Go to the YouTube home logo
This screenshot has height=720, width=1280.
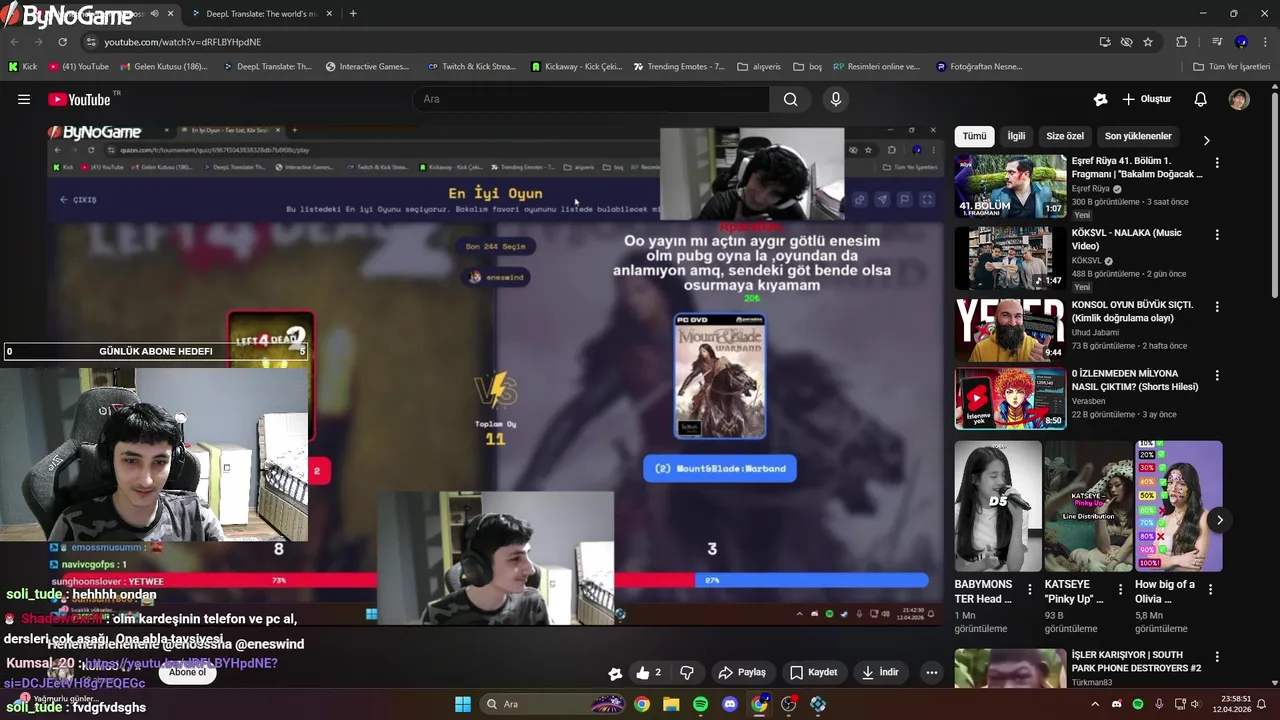tap(79, 99)
